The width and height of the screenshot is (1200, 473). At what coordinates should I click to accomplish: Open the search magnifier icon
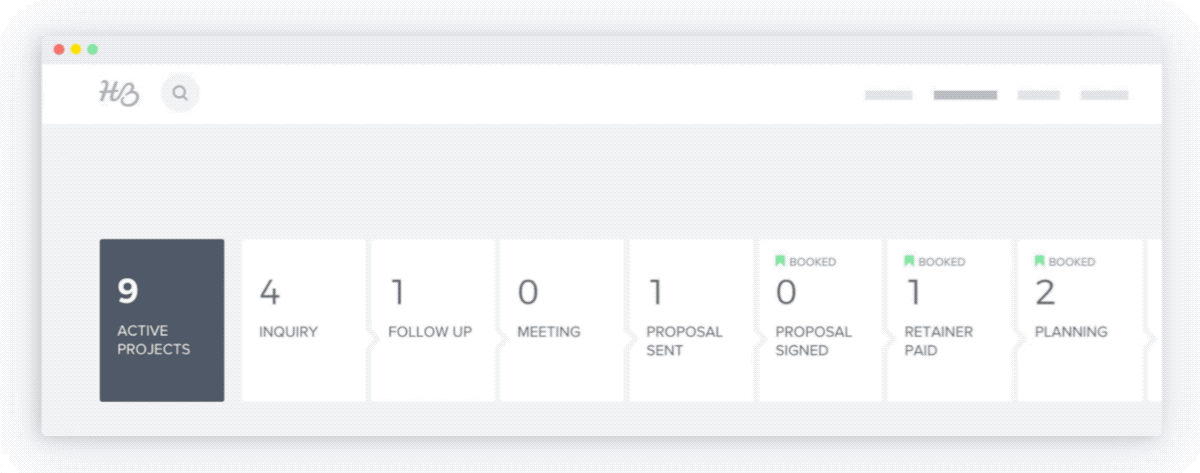pyautogui.click(x=180, y=93)
